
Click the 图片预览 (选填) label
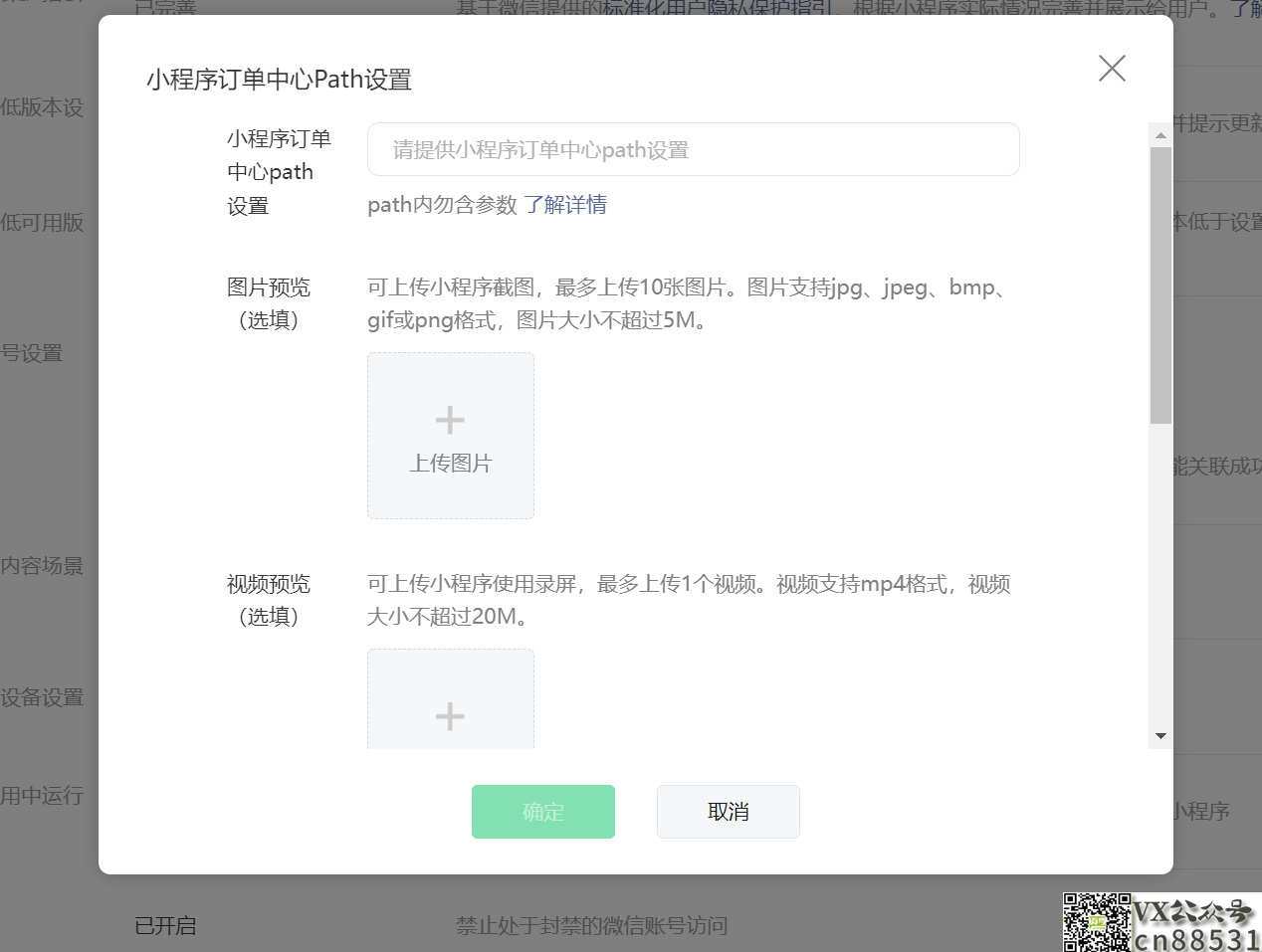(x=269, y=303)
